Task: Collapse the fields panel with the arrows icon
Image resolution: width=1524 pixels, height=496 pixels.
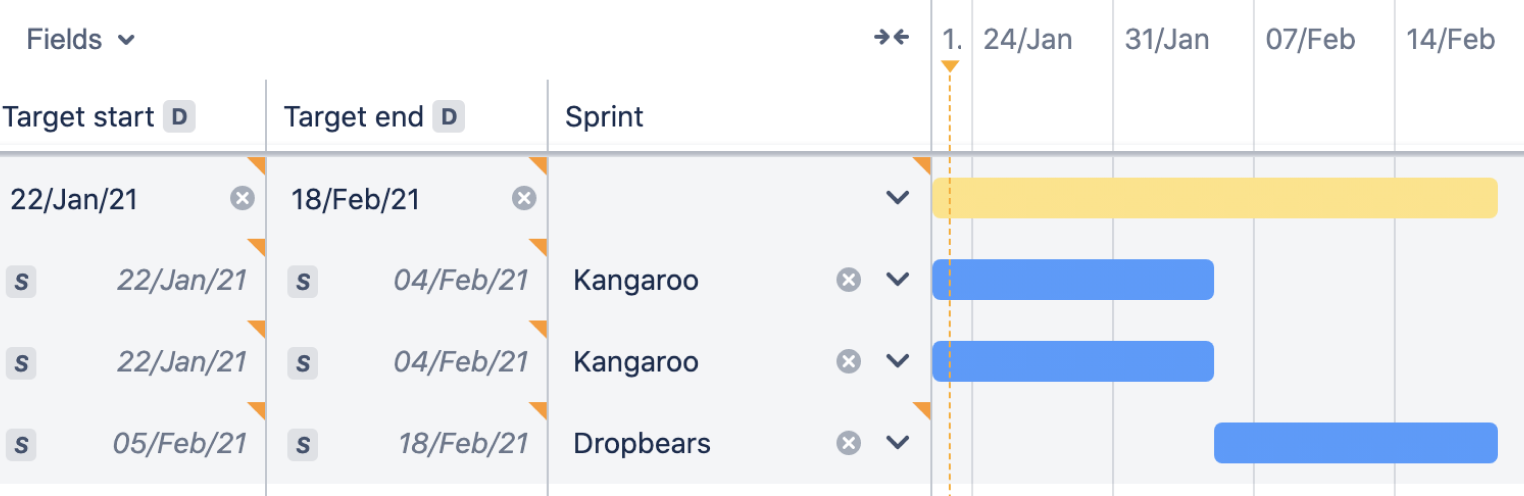Action: point(891,39)
